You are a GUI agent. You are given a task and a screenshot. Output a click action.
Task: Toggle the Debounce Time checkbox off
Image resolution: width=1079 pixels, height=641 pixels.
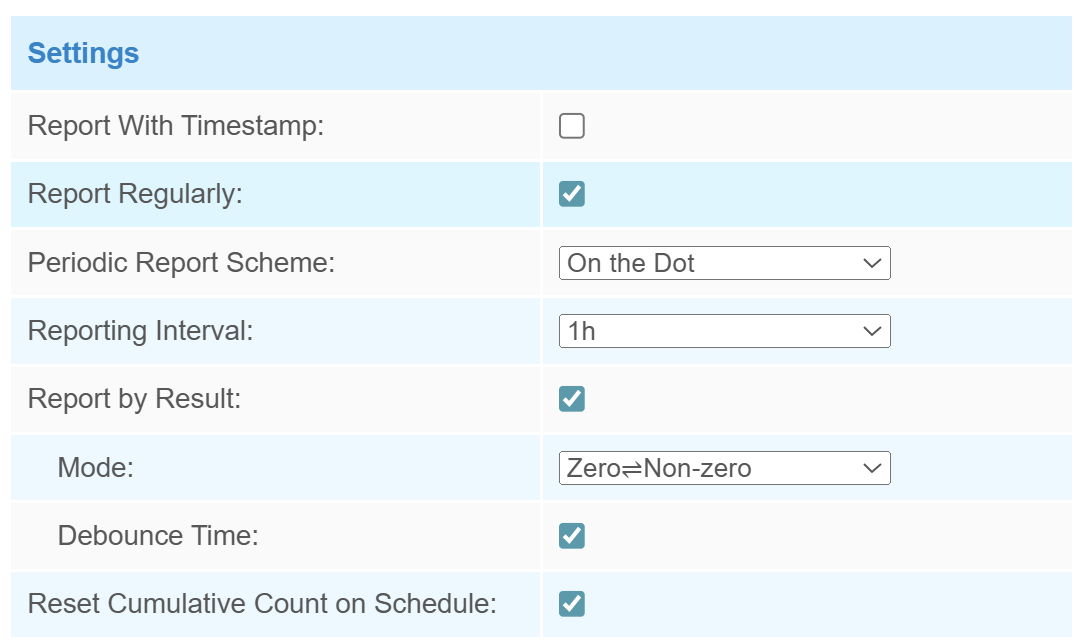coord(571,536)
